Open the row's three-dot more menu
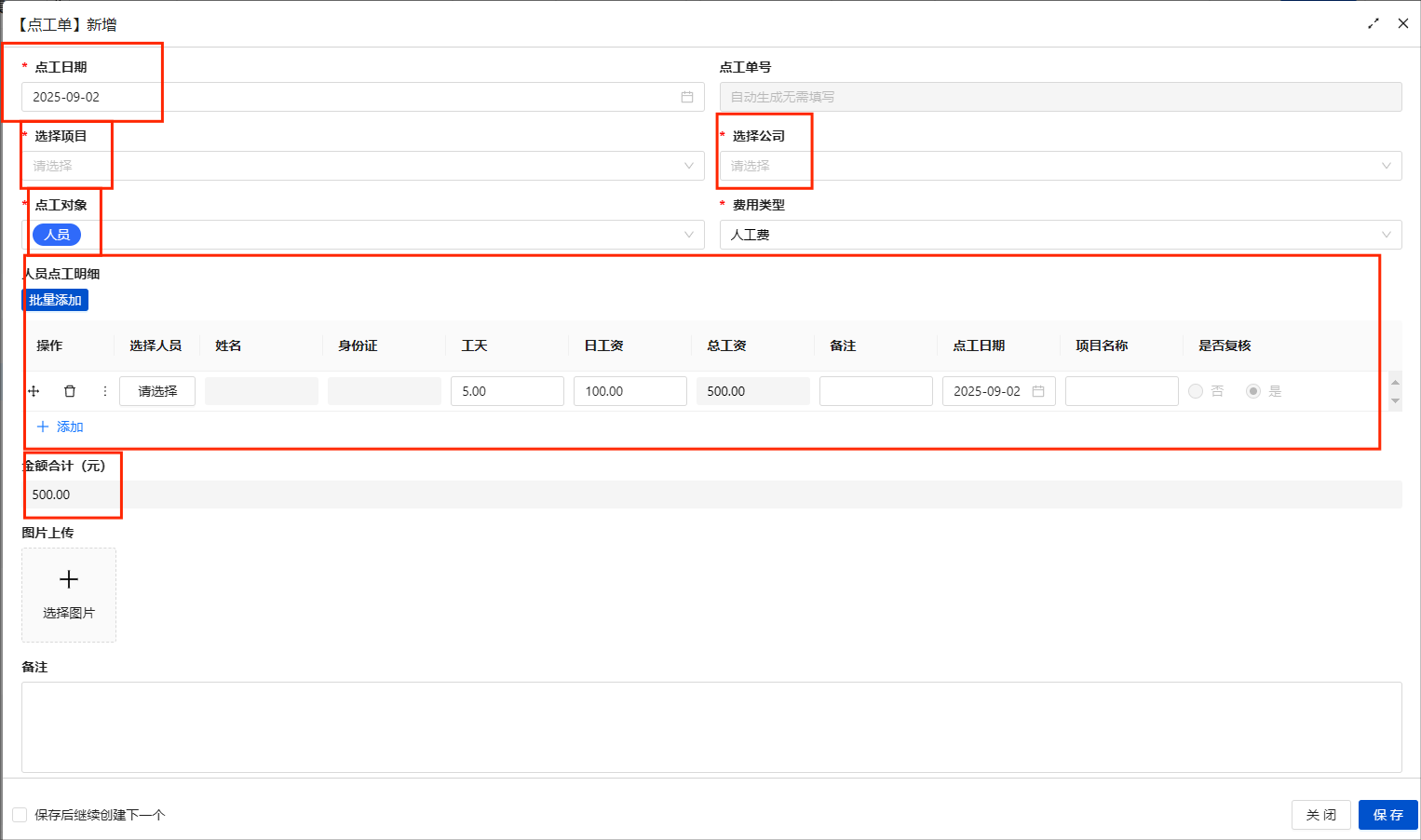The image size is (1421, 840). pyautogui.click(x=104, y=391)
